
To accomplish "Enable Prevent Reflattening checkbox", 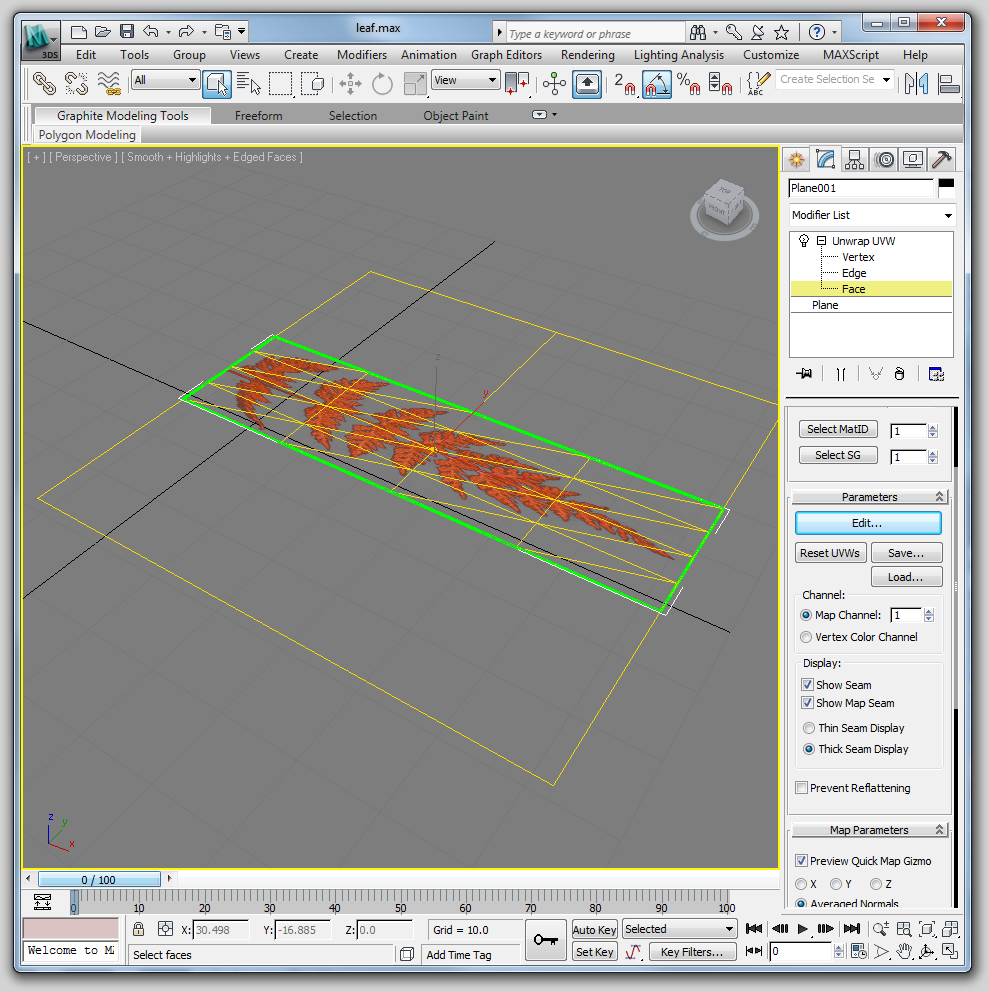I will point(801,788).
